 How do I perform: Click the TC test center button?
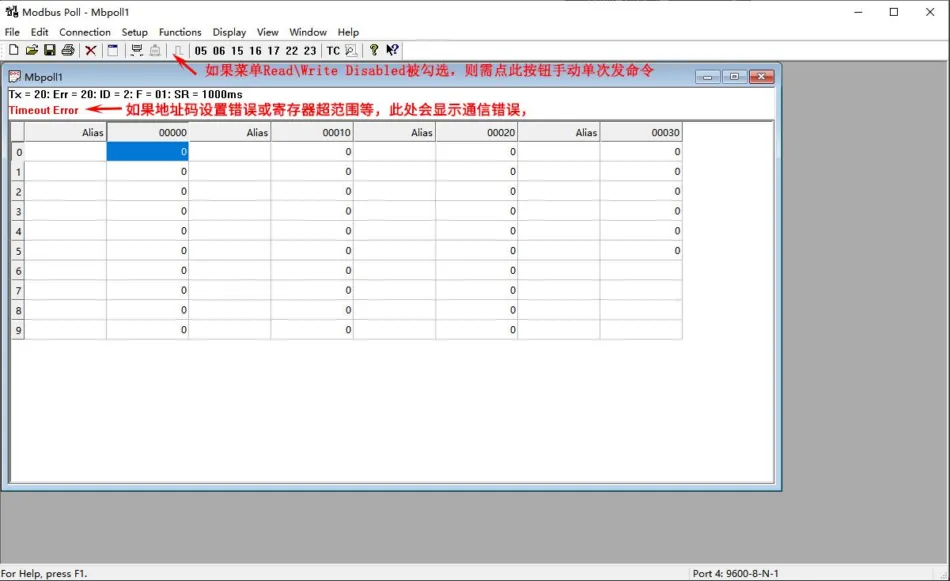coord(333,51)
